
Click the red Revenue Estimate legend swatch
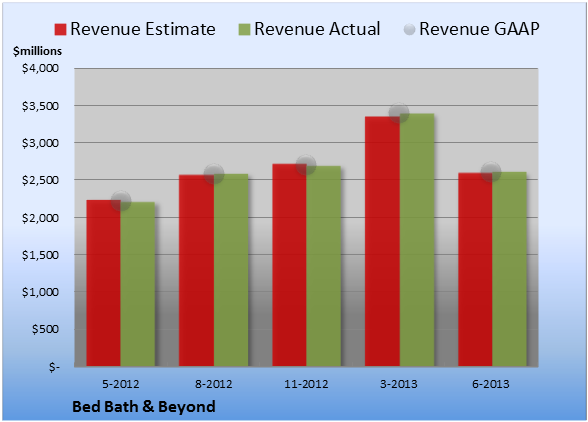click(x=60, y=30)
